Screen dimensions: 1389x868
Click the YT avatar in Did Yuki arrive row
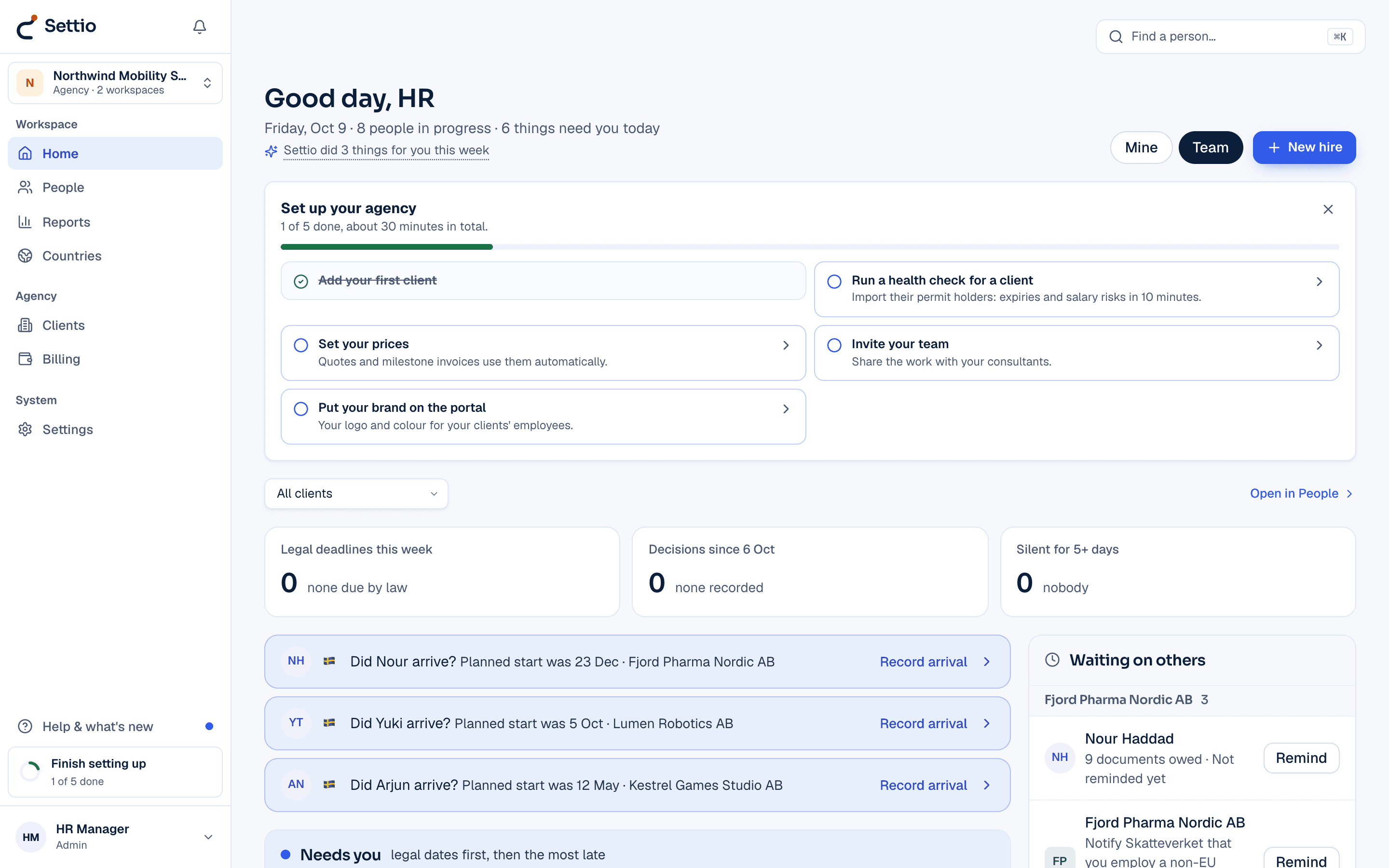pyautogui.click(x=296, y=723)
